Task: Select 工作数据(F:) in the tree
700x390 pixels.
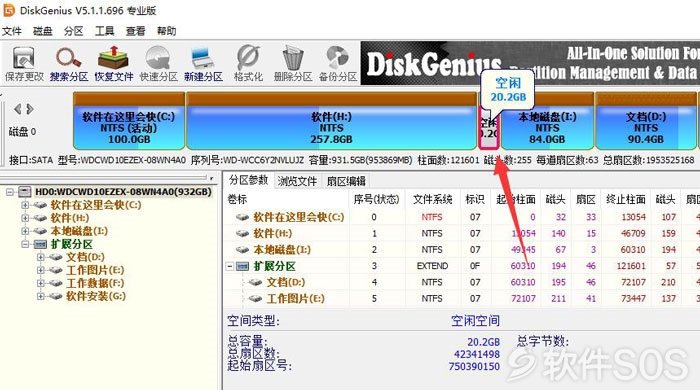Action: 95,283
